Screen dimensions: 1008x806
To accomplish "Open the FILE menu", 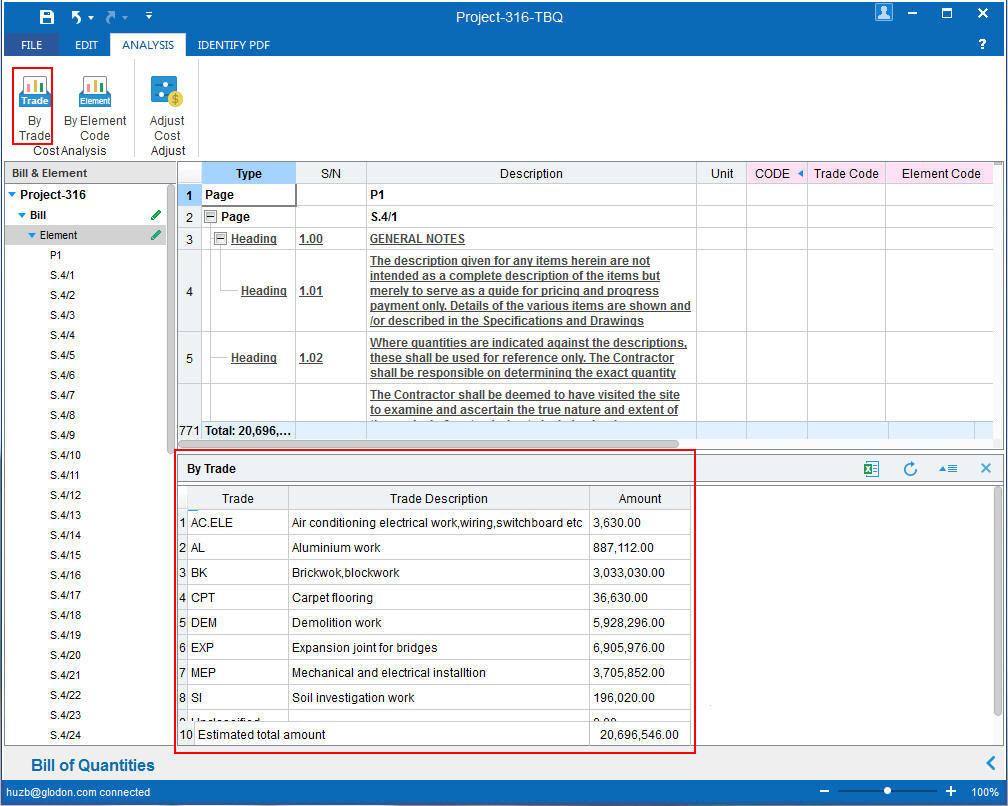I will click(x=32, y=45).
